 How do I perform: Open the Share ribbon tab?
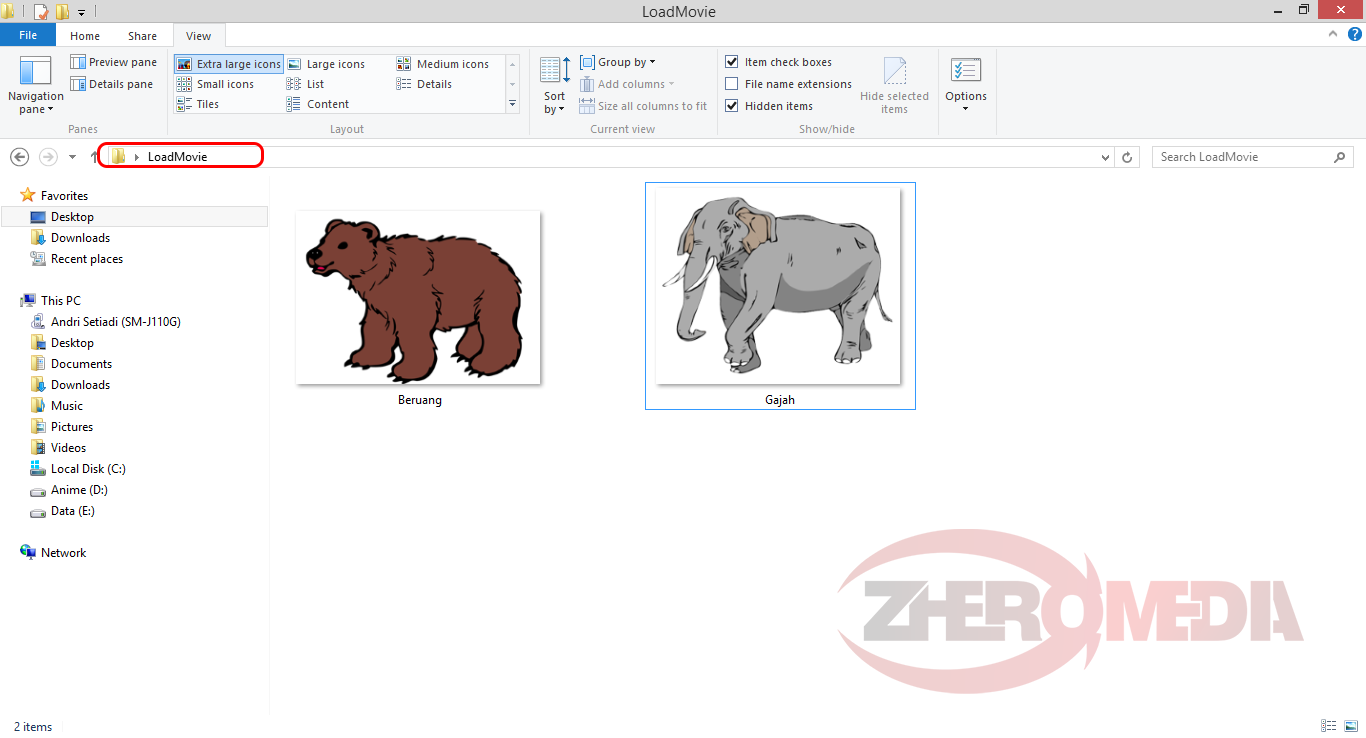(142, 35)
